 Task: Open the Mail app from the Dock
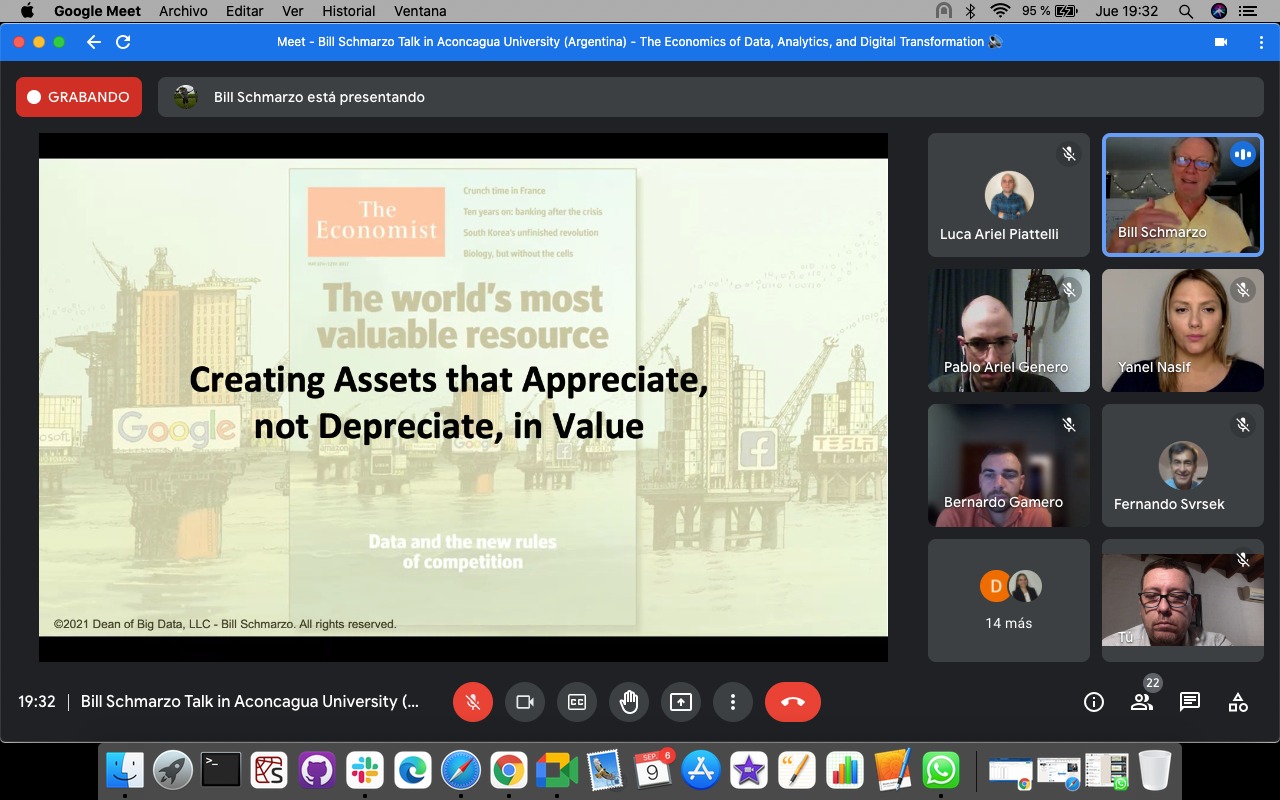point(605,770)
